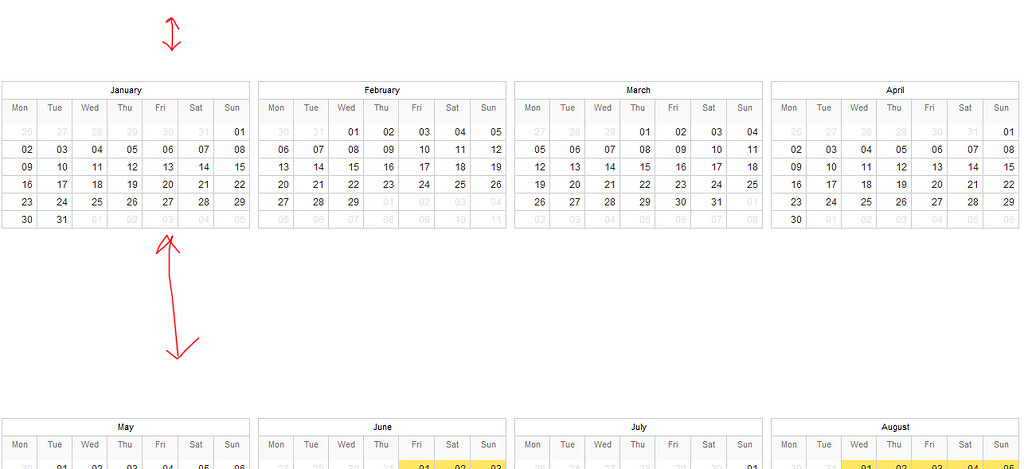Choose February 05 date cell

[488, 132]
